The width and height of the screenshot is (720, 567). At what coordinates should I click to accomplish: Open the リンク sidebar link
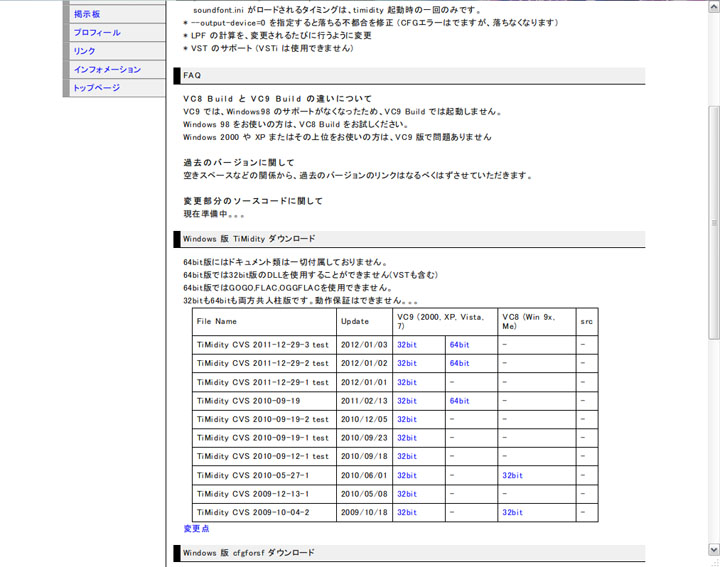click(84, 51)
